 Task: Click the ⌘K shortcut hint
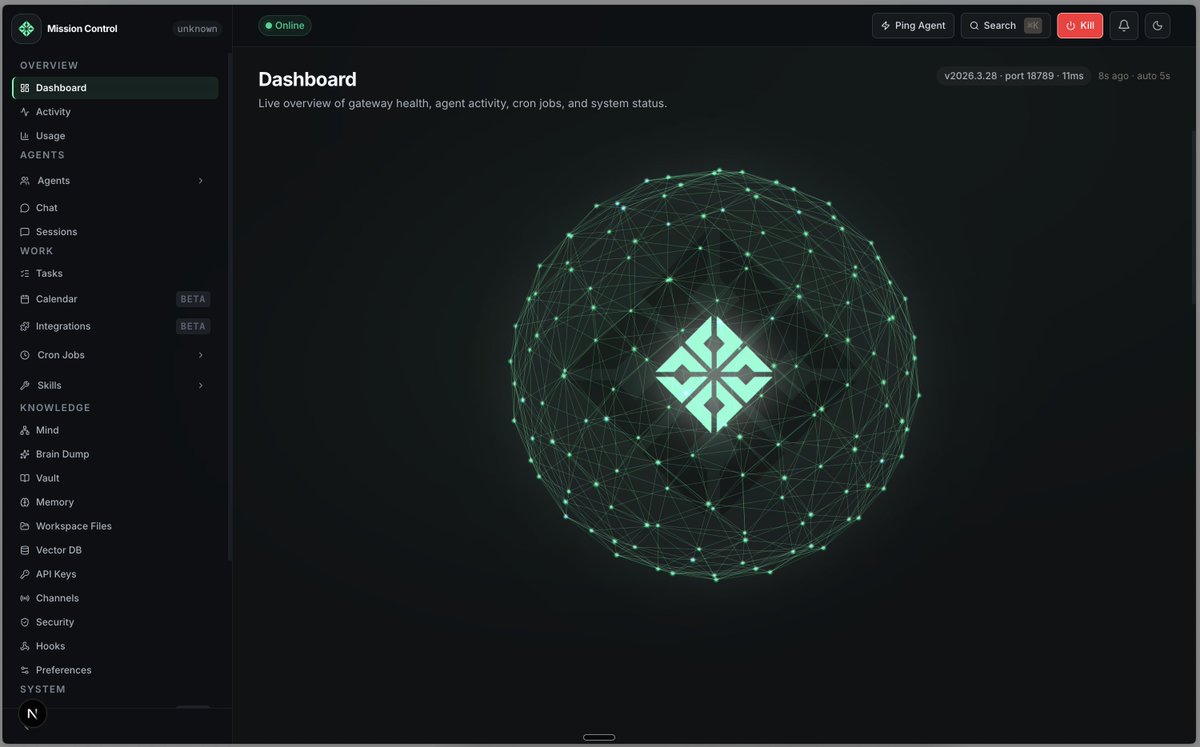tap(1033, 26)
